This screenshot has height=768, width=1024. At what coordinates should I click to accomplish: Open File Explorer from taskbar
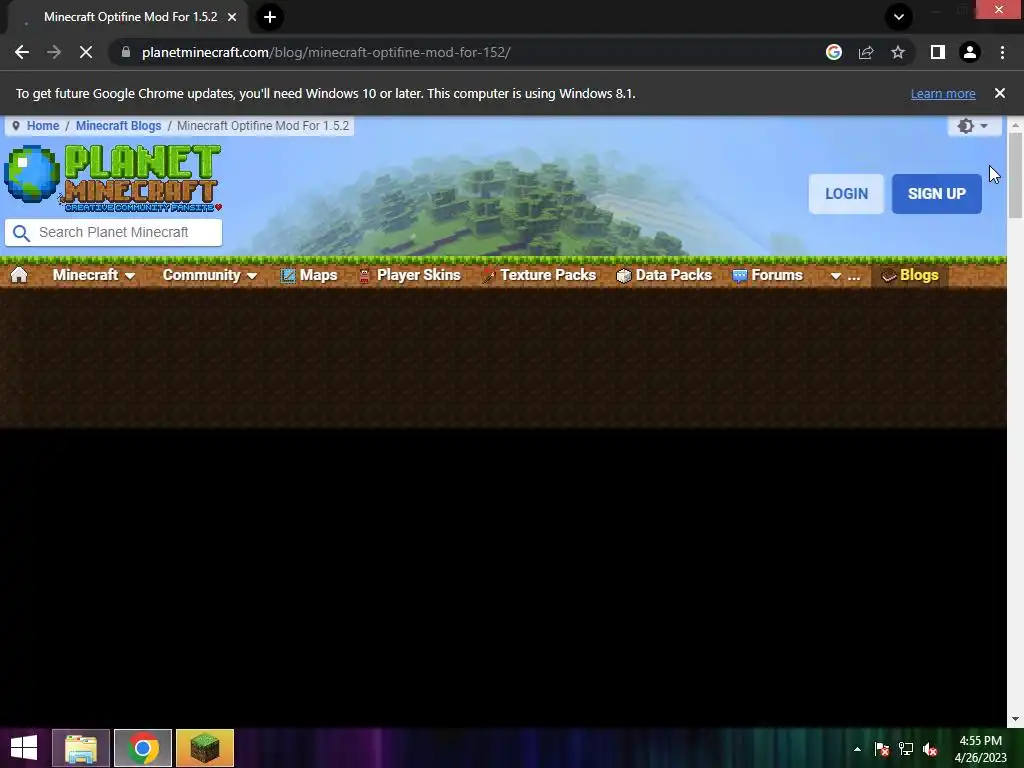pos(81,748)
